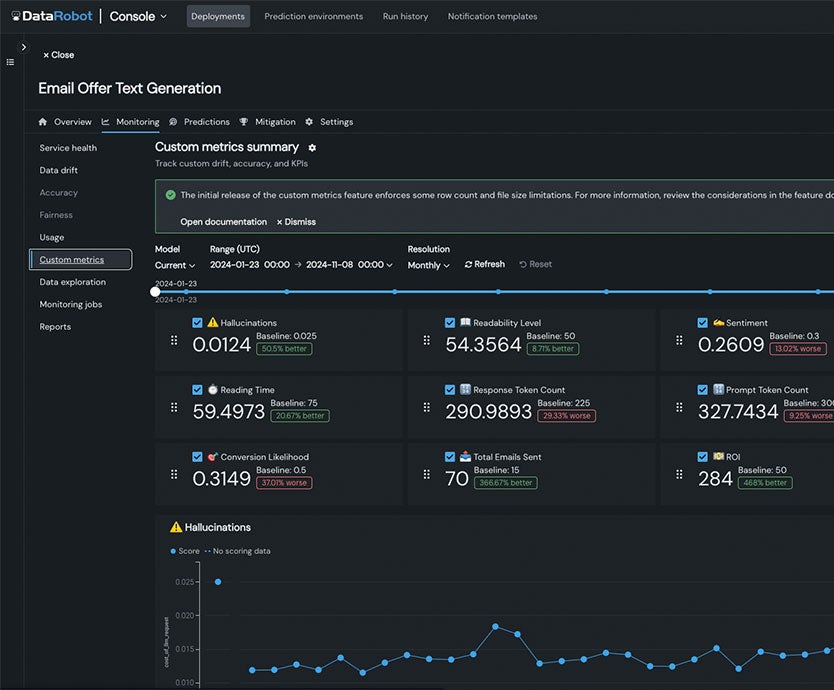Dismiss the custom metrics notice
The height and width of the screenshot is (690, 834).
296,222
